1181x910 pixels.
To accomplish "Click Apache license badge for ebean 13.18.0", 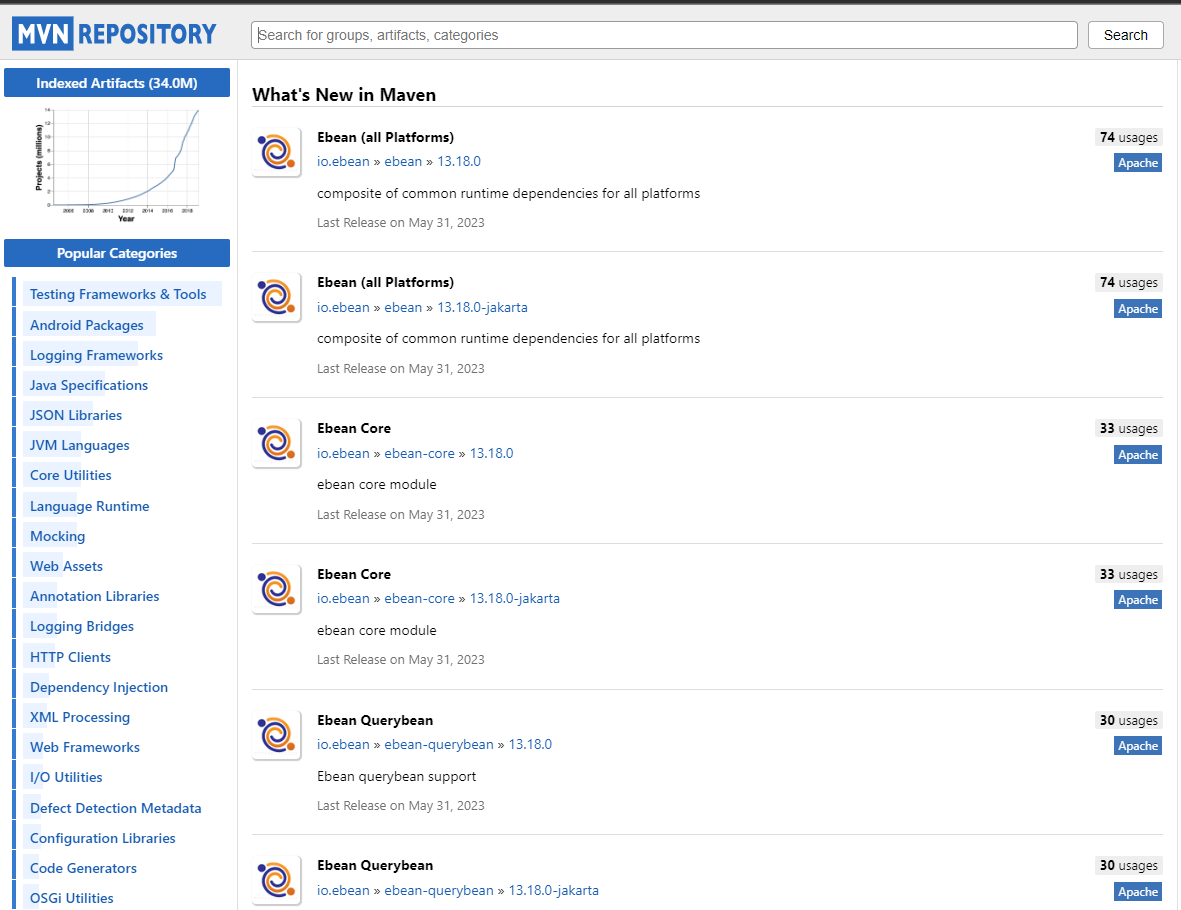I will (1137, 163).
